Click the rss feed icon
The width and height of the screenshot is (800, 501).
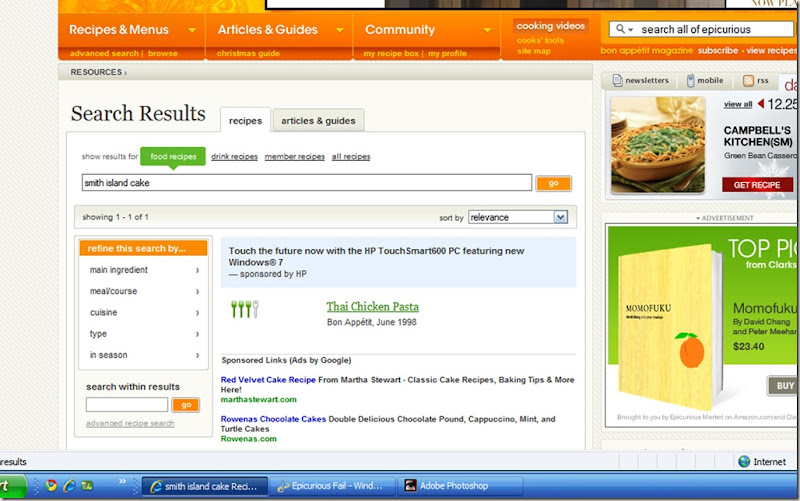pos(748,81)
